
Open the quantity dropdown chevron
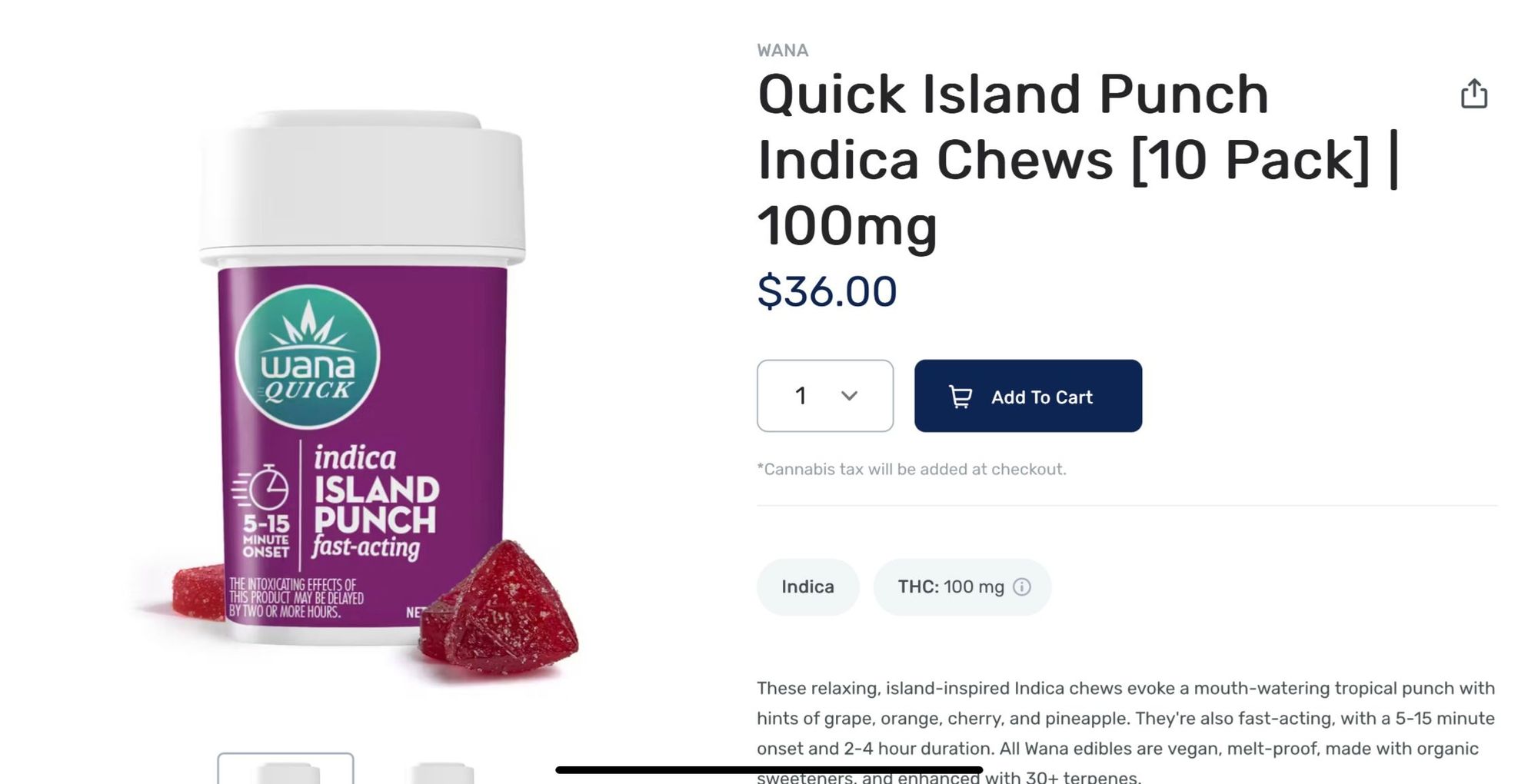click(x=849, y=396)
